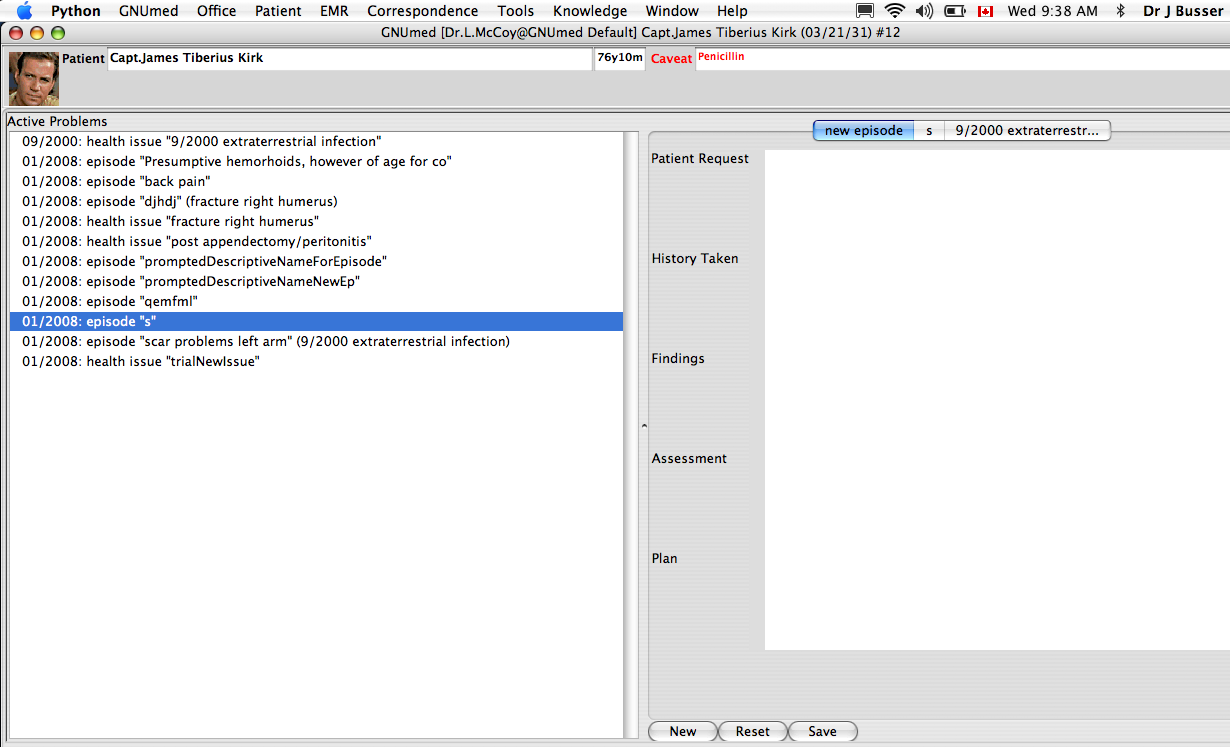1230x747 pixels.
Task: Open the Help menu
Action: pyautogui.click(x=732, y=11)
